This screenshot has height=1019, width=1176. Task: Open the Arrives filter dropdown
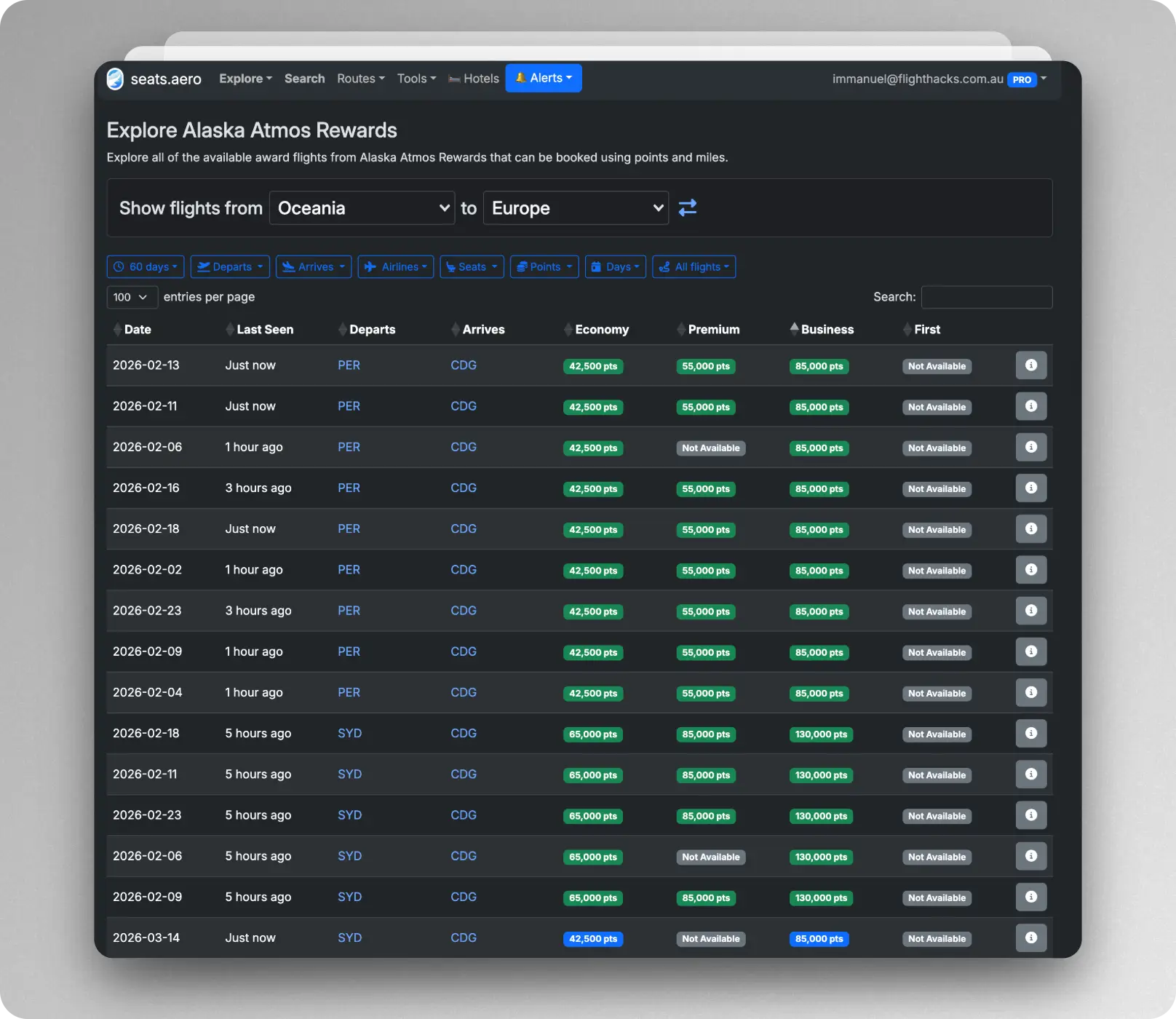coord(314,267)
